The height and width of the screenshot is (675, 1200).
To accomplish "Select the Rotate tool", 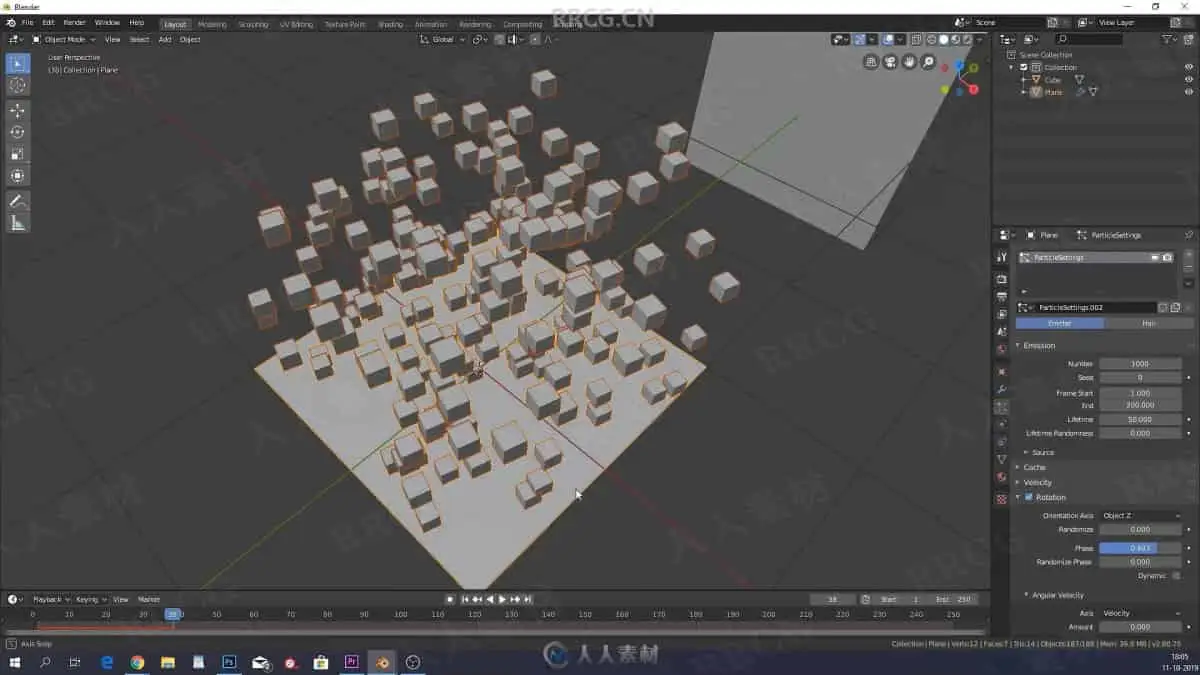I will point(17,132).
